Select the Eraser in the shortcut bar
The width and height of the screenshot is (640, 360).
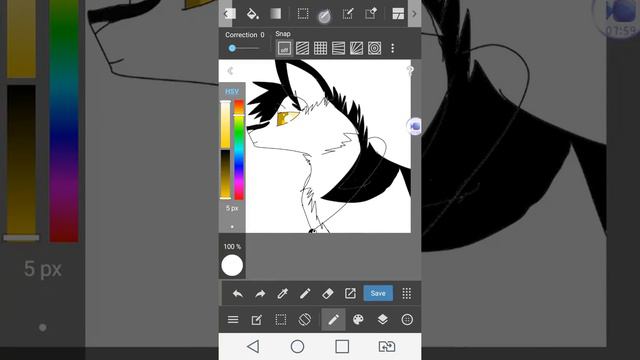[327, 293]
